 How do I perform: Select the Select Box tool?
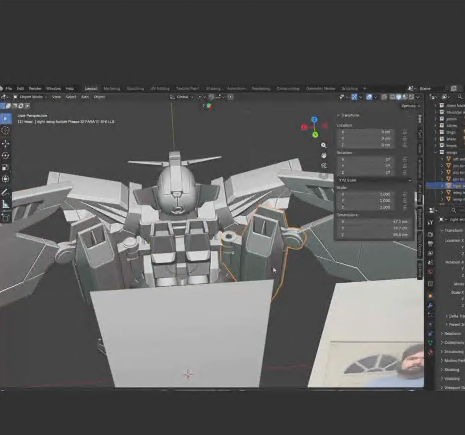pyautogui.click(x=5, y=119)
